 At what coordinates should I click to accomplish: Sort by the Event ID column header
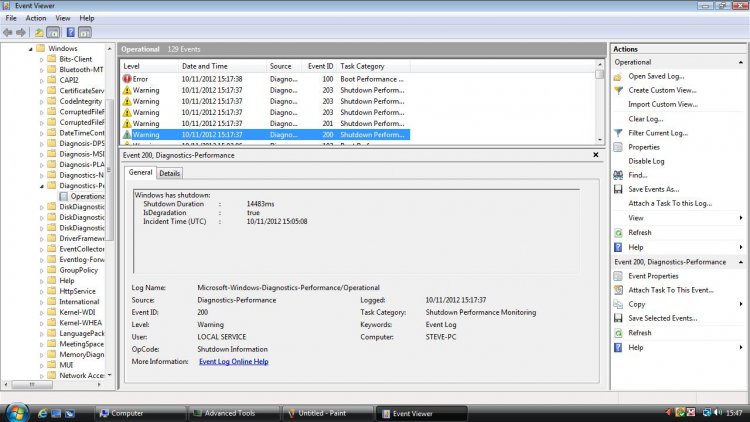tap(320, 66)
